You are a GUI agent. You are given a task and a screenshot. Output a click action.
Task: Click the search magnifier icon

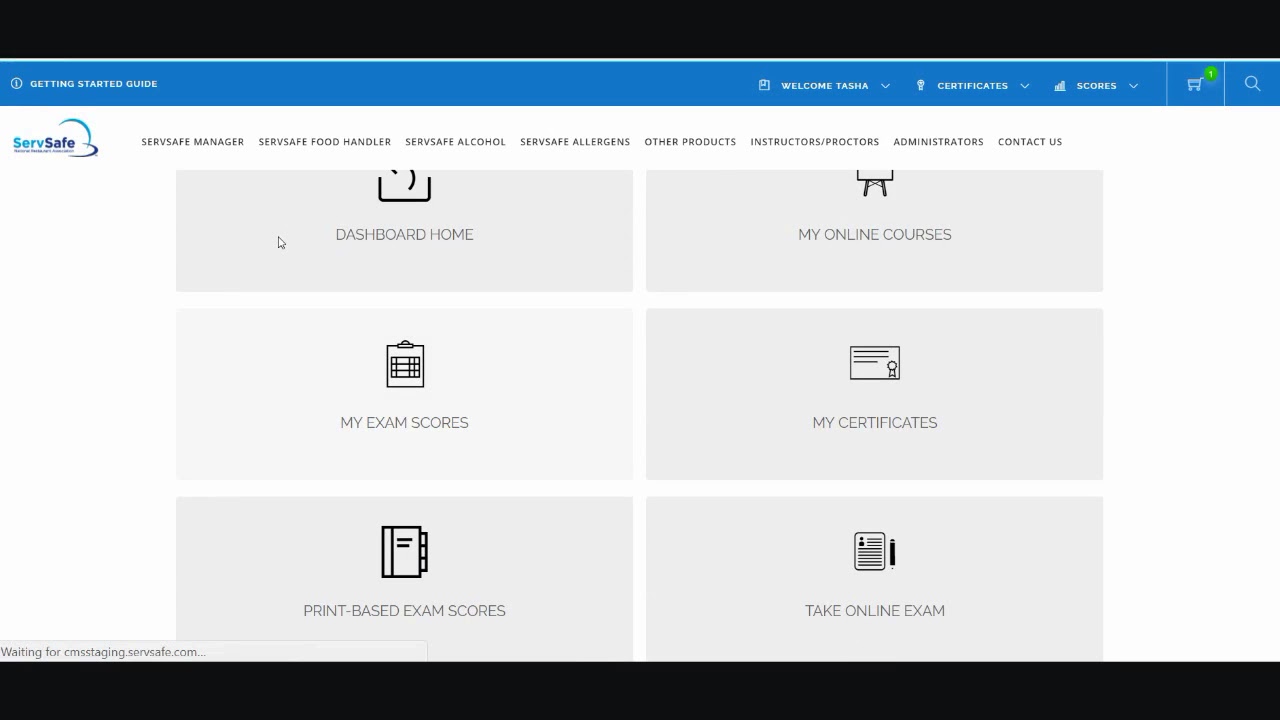pyautogui.click(x=1252, y=84)
